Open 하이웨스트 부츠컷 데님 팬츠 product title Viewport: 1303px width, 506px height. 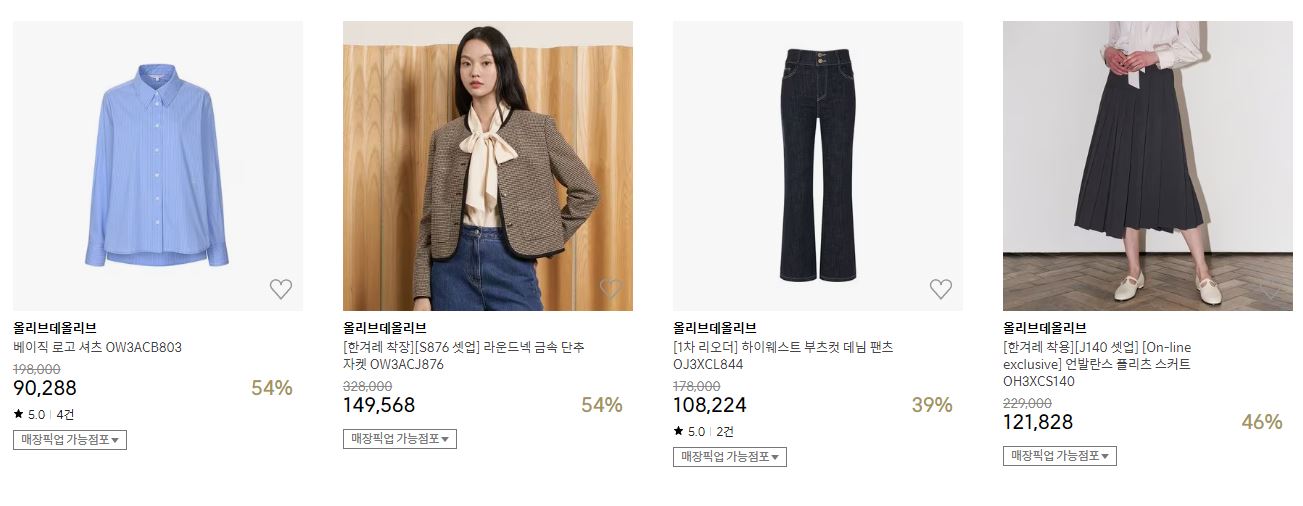(x=783, y=356)
